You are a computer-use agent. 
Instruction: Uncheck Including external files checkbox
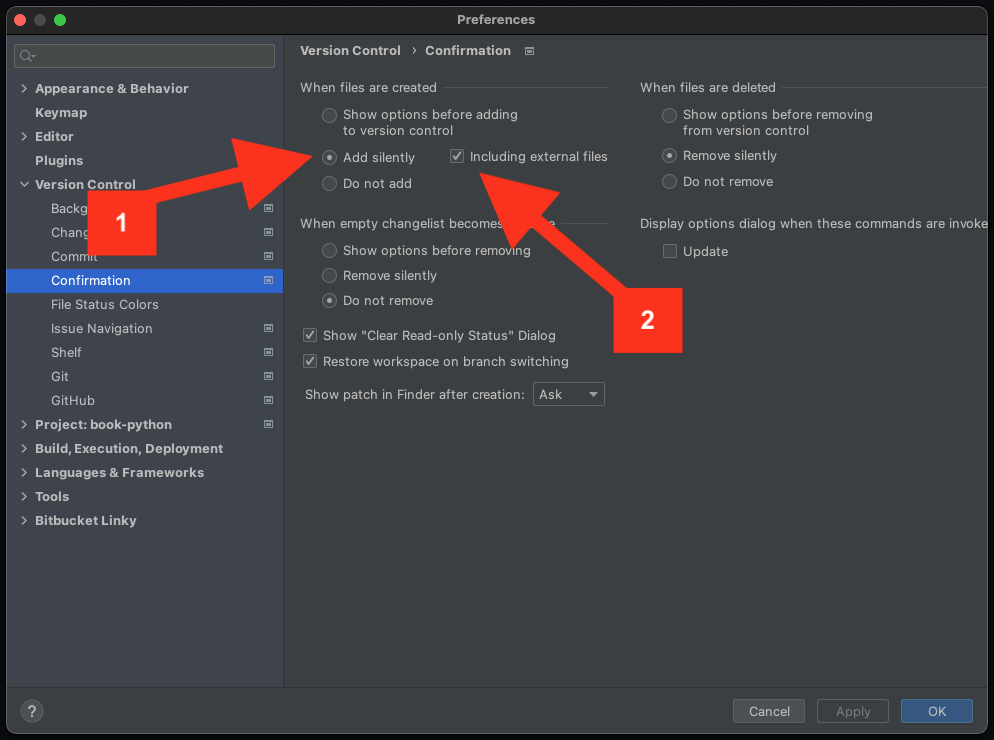(x=457, y=157)
